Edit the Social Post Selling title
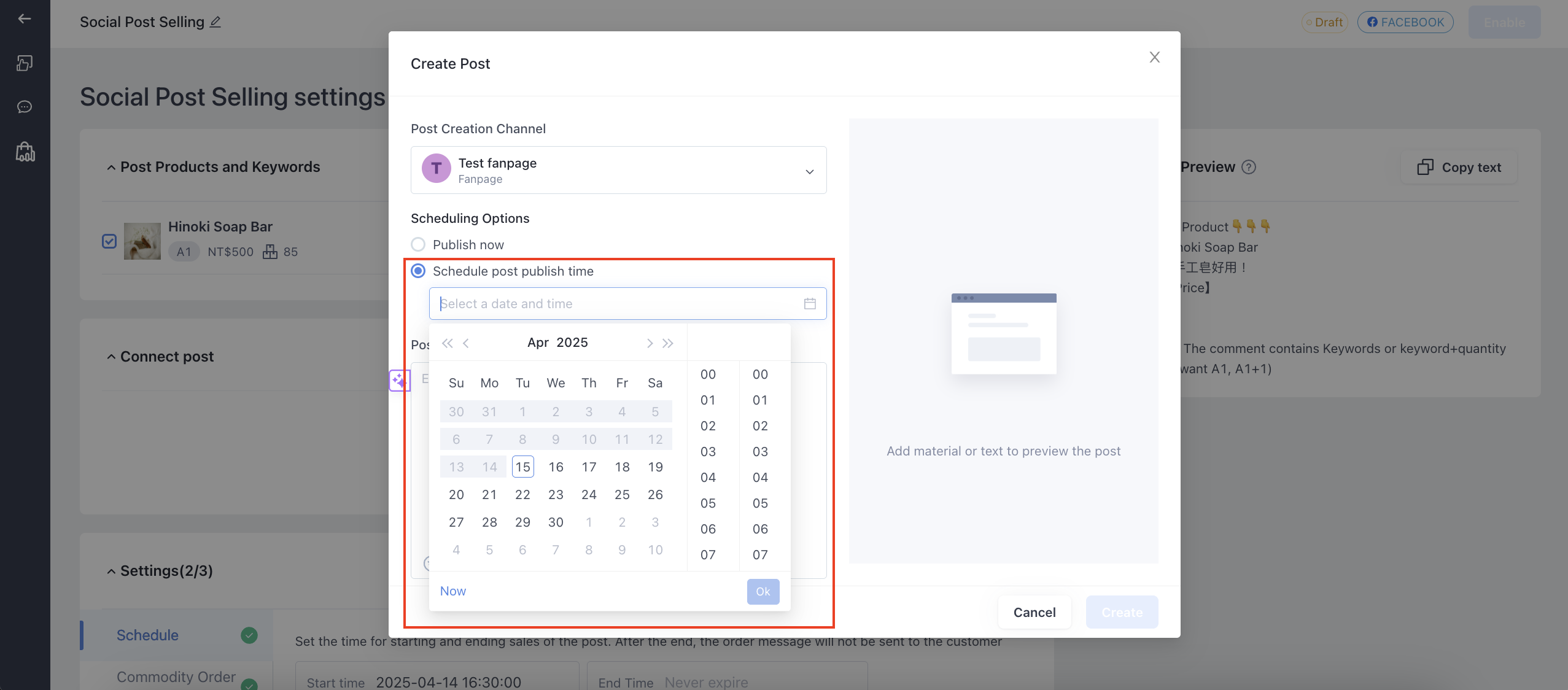1568x690 pixels. coord(215,22)
